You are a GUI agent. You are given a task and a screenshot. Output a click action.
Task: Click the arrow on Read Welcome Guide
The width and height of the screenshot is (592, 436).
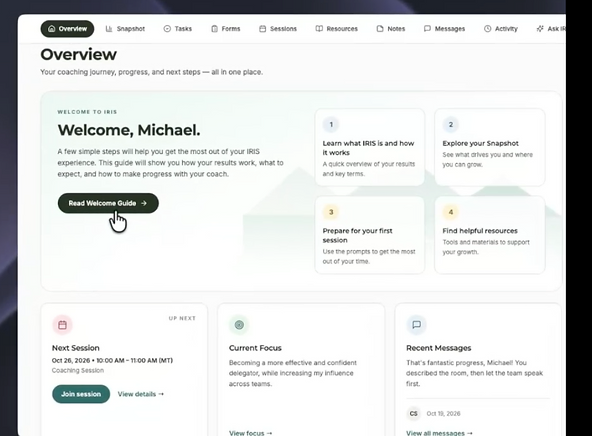tap(144, 203)
